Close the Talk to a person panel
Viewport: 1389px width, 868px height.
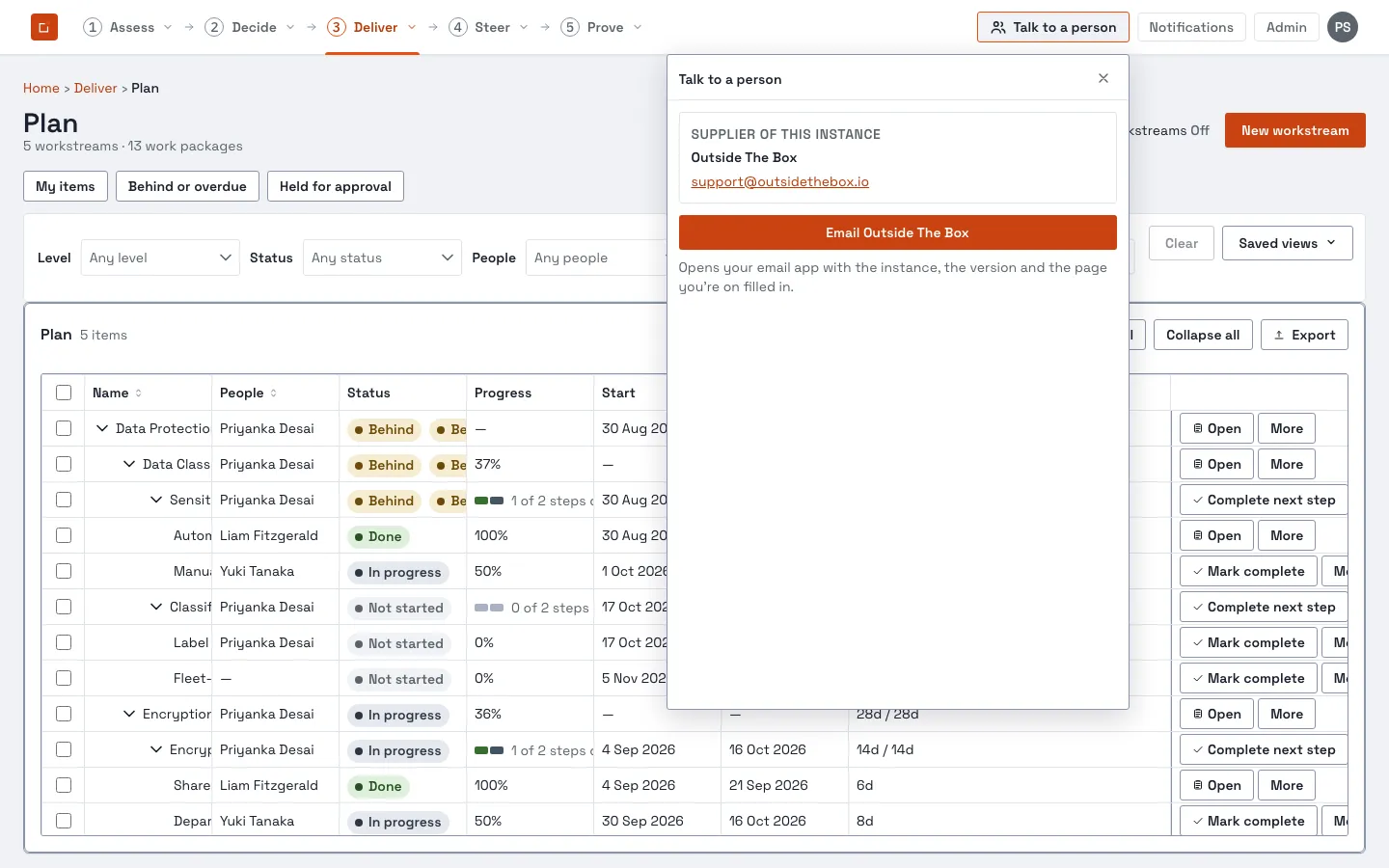1103,79
